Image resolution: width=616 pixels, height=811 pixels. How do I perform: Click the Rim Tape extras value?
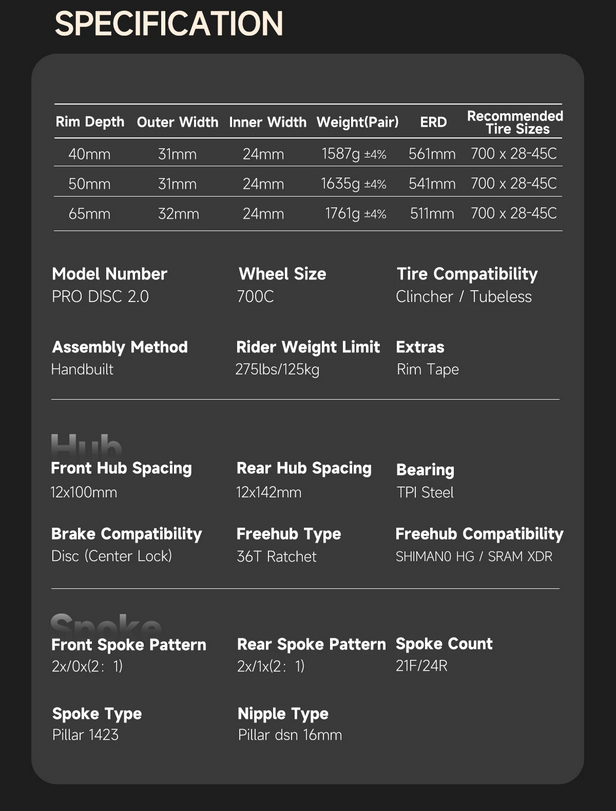coord(428,369)
